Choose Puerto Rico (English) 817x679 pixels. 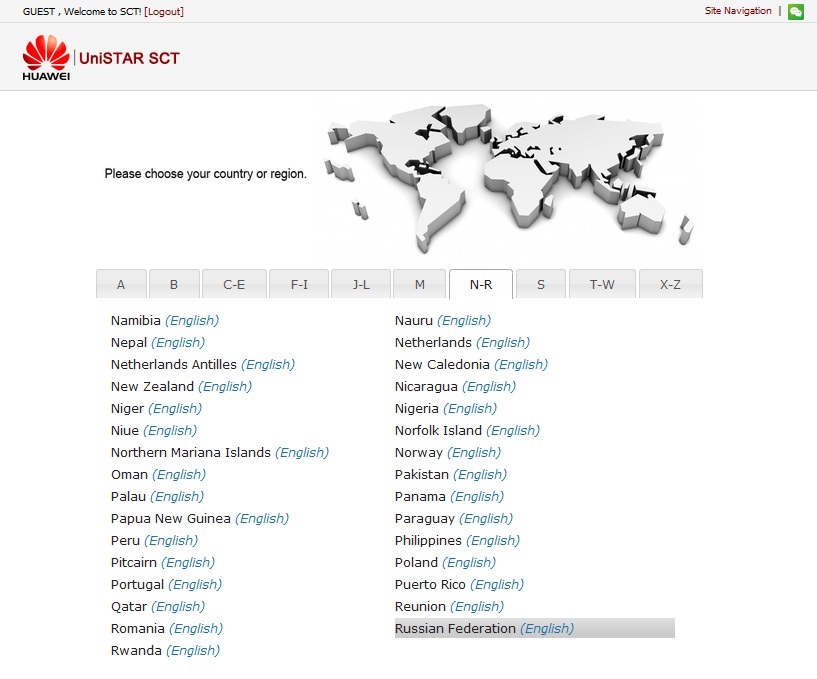point(460,584)
